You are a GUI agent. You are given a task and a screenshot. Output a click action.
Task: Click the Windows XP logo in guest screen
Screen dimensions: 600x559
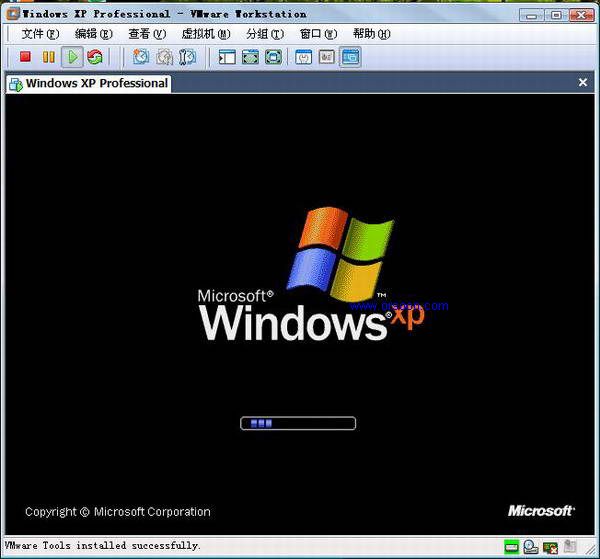[311, 274]
